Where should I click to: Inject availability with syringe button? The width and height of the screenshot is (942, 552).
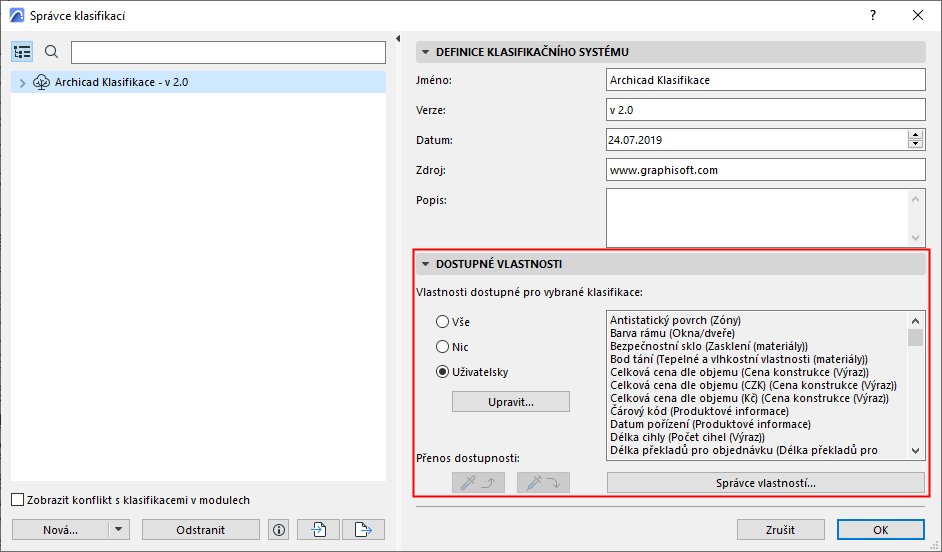pyautogui.click(x=543, y=482)
